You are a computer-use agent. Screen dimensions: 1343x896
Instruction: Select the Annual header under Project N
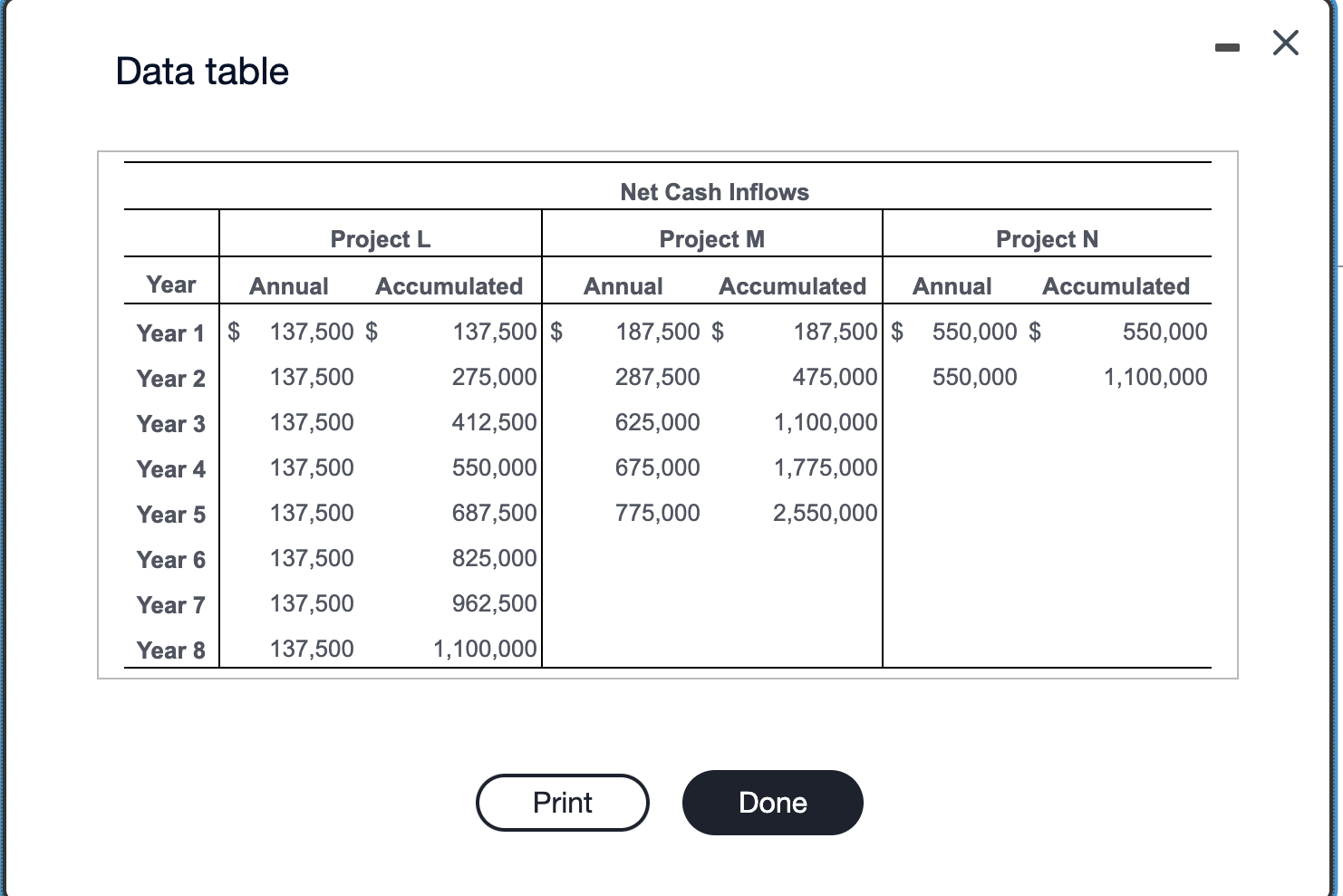(952, 285)
